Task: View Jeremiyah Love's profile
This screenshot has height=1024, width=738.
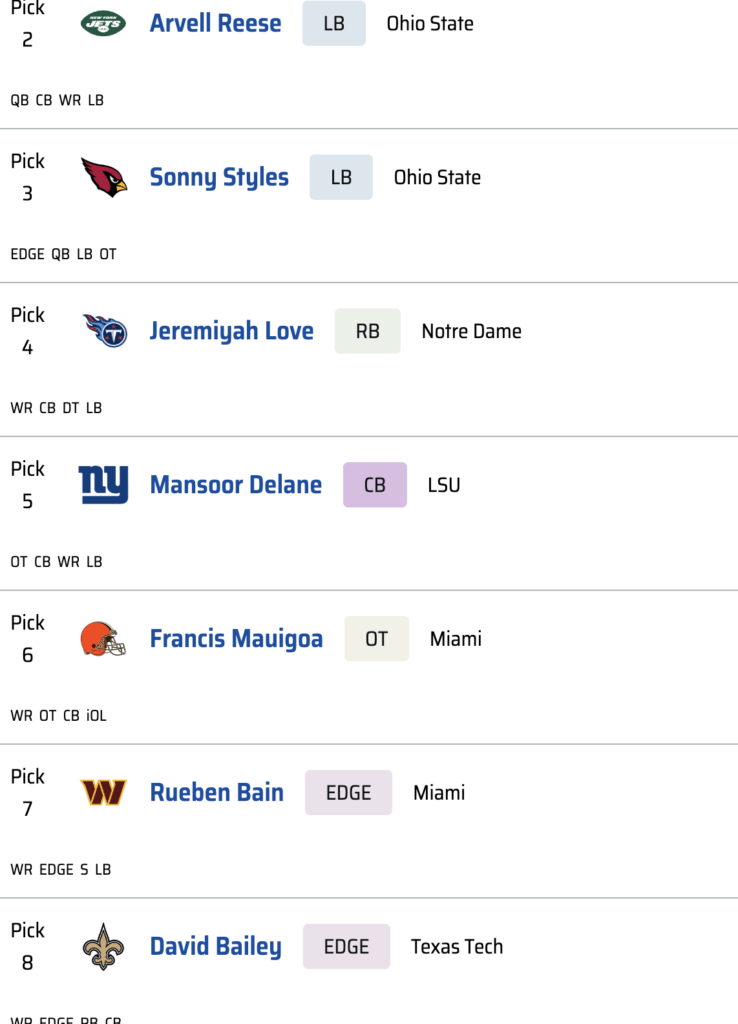Action: [x=231, y=331]
